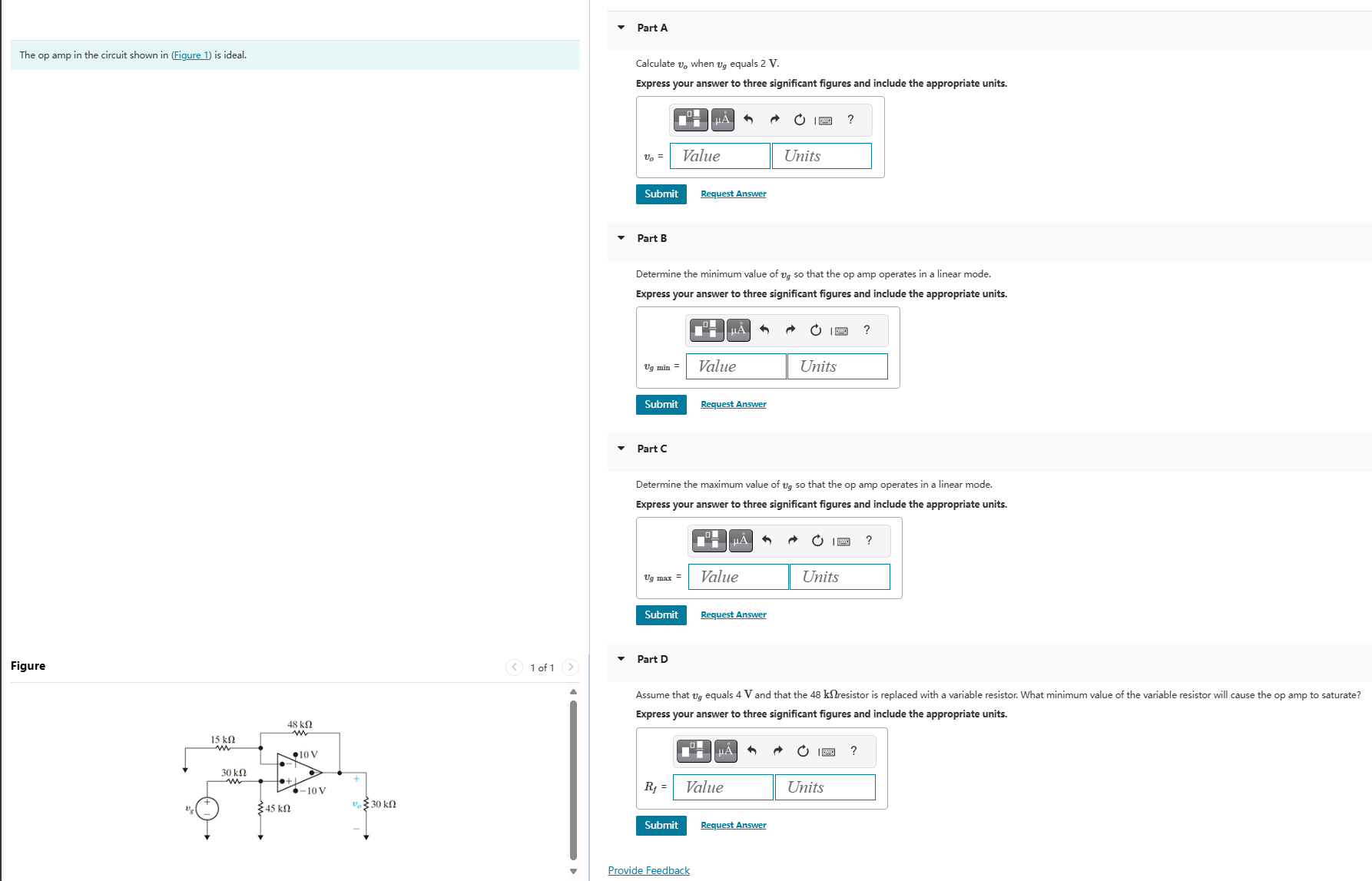
Task: Focus the Part A Units field
Action: click(x=822, y=156)
